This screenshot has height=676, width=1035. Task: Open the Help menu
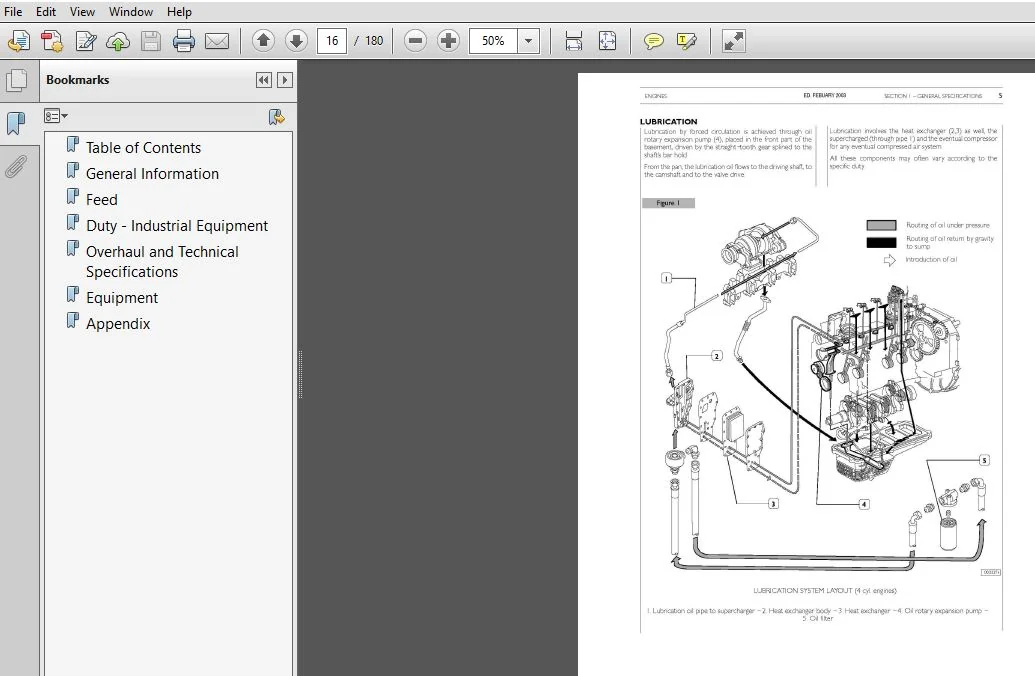tap(179, 11)
